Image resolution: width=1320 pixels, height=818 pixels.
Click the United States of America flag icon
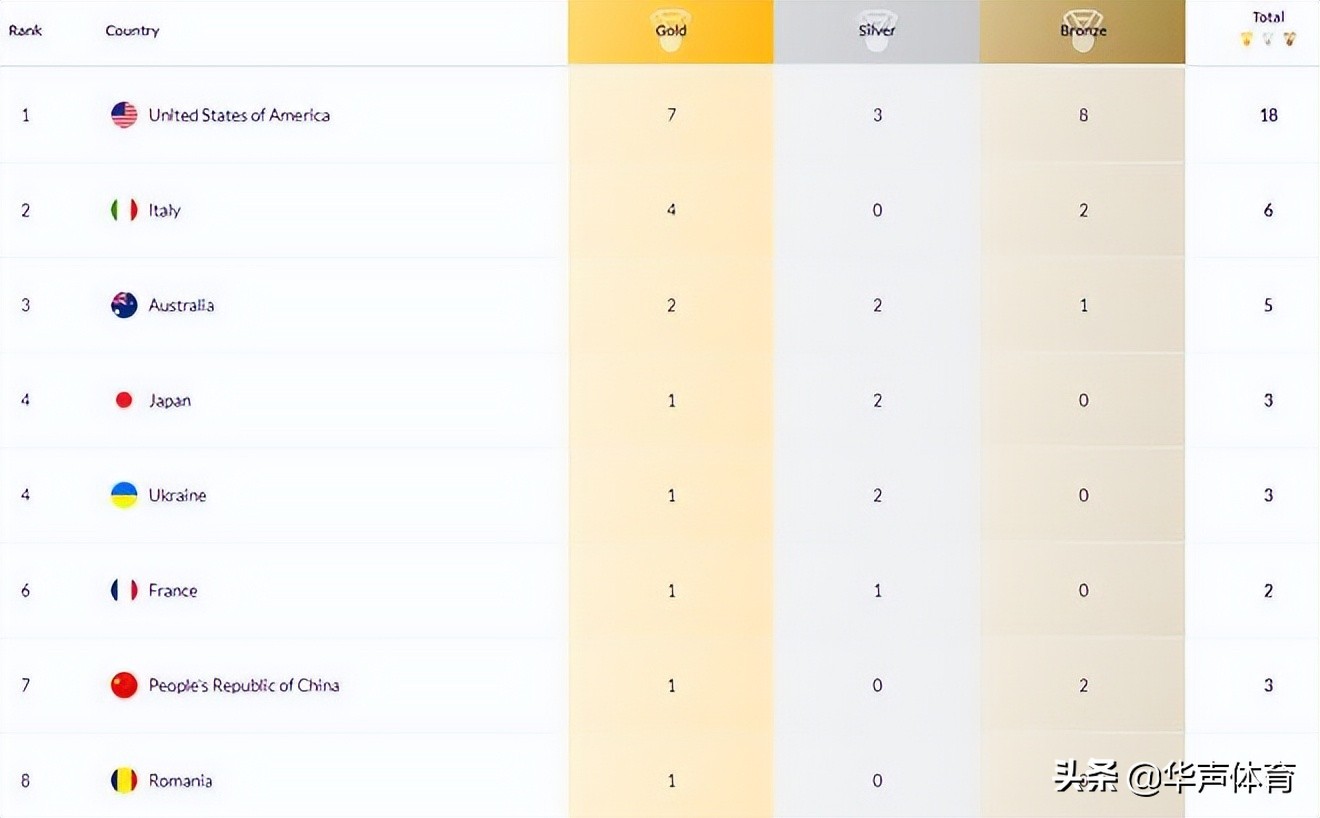point(124,115)
